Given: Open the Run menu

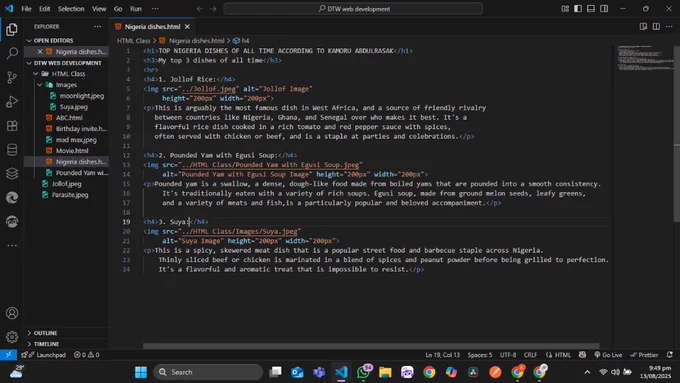Looking at the screenshot, I should [x=136, y=9].
